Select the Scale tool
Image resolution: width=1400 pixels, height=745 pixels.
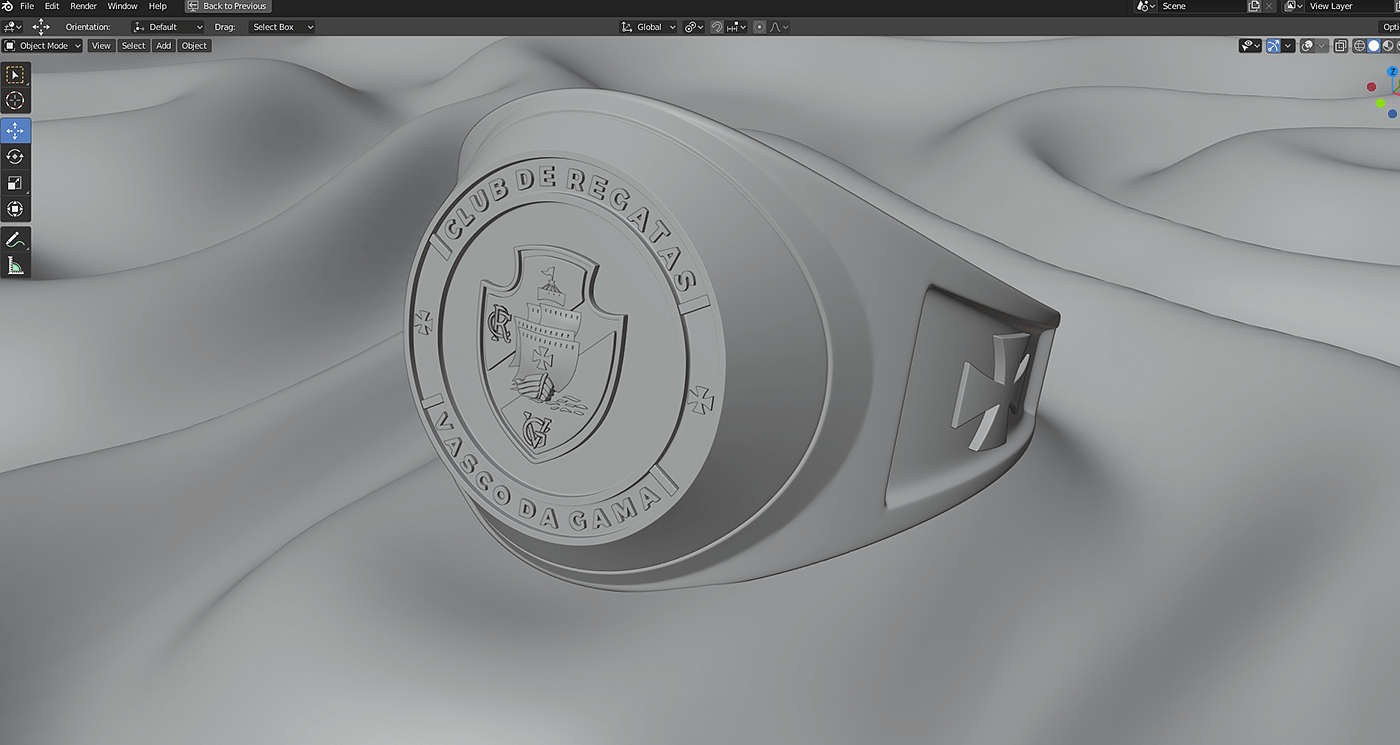click(15, 183)
